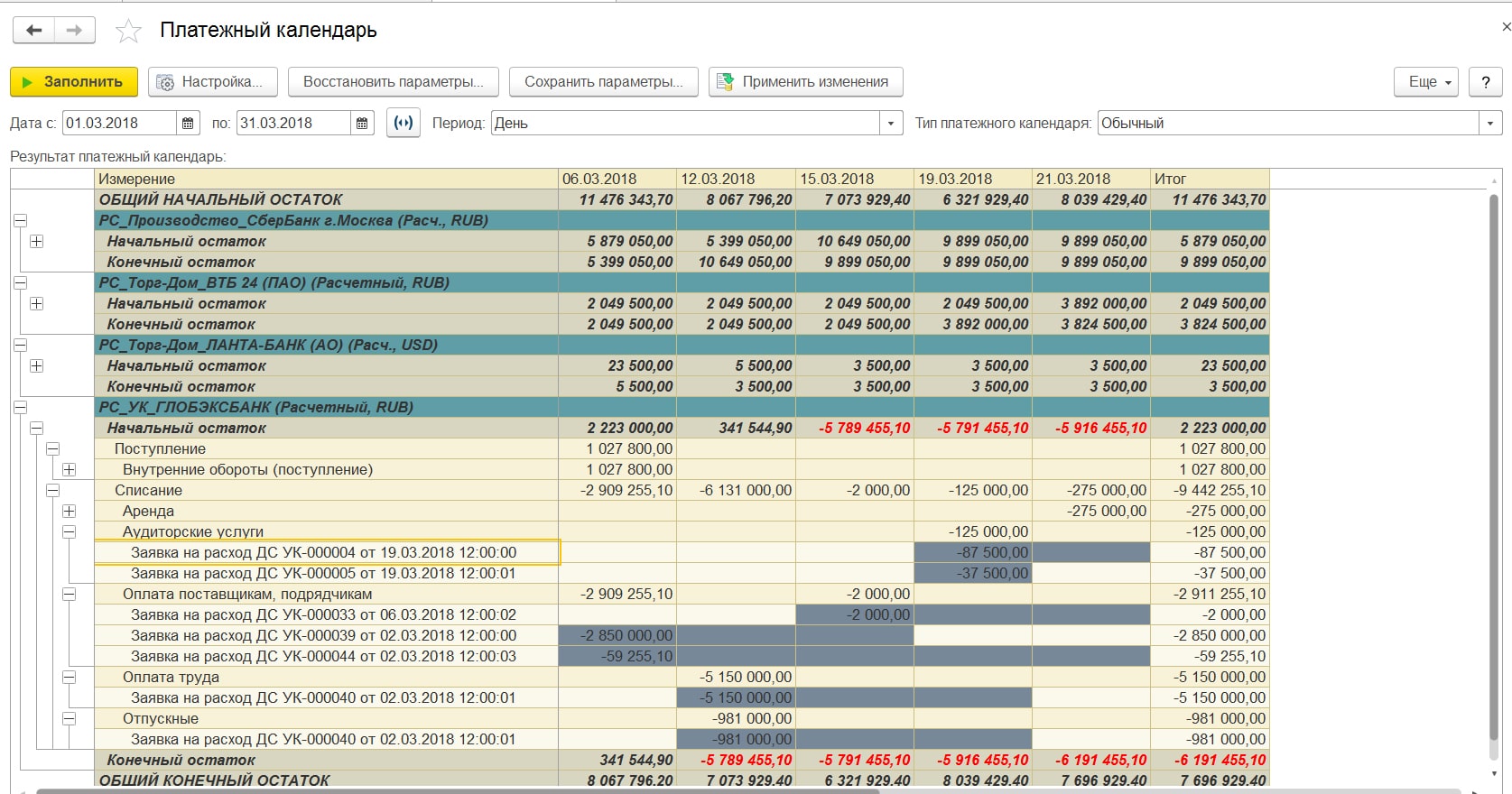
Task: Click the end date field showing 31.03.2018
Action: click(293, 123)
